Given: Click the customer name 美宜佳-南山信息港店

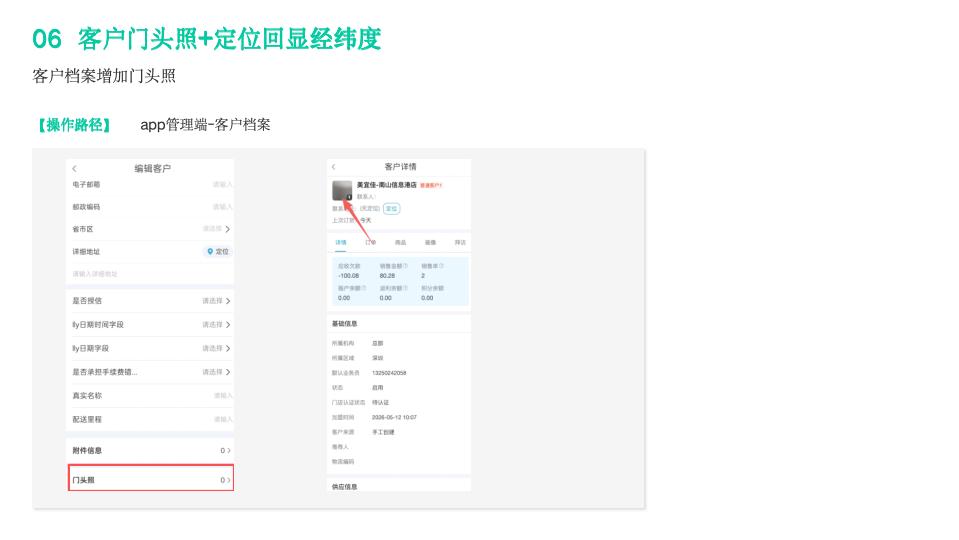Looking at the screenshot, I should coord(387,185).
